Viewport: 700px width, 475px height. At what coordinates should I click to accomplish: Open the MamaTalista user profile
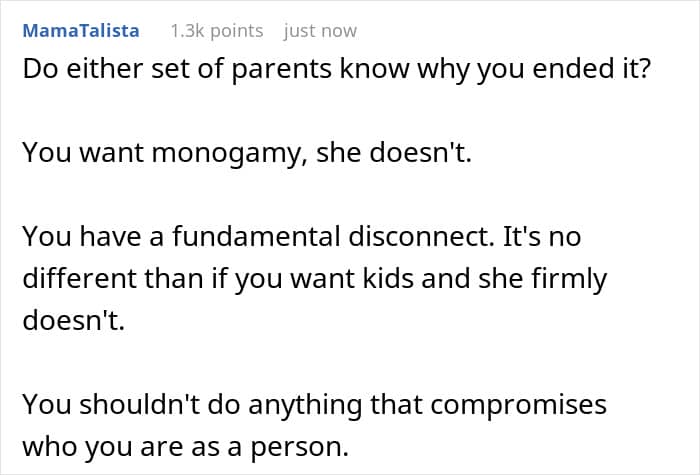coord(81,31)
